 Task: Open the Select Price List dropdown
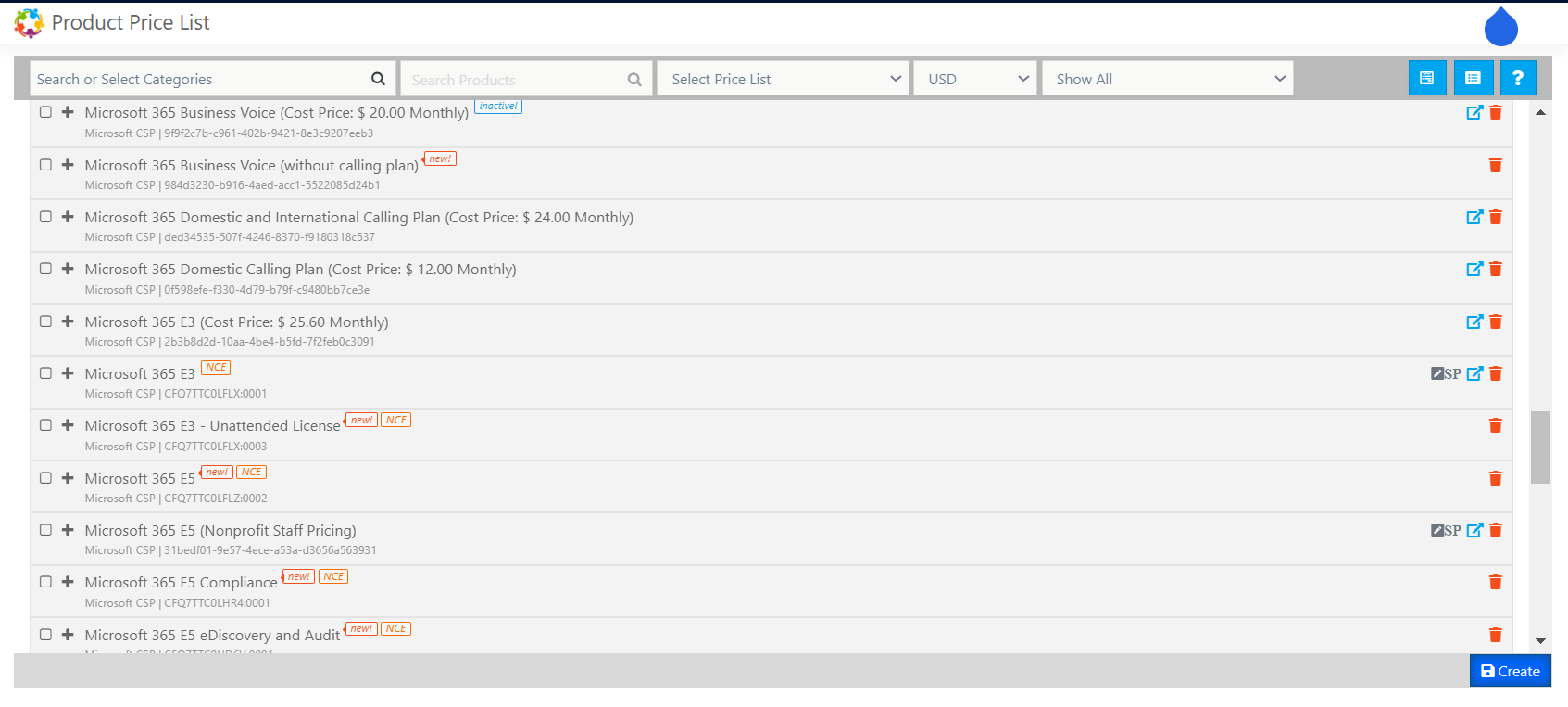[784, 79]
